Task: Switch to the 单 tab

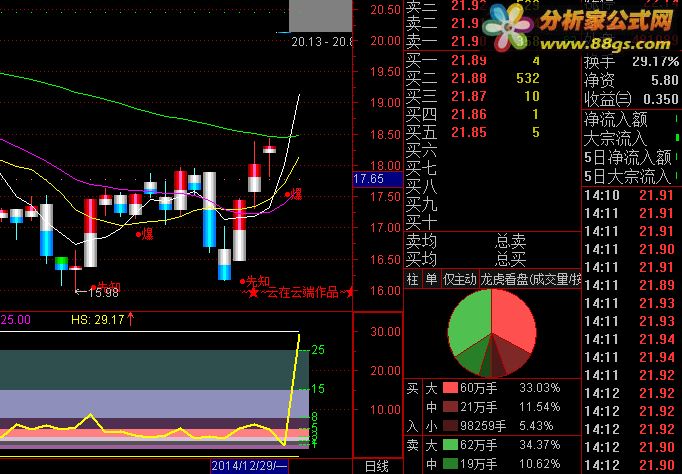Action: point(431,279)
